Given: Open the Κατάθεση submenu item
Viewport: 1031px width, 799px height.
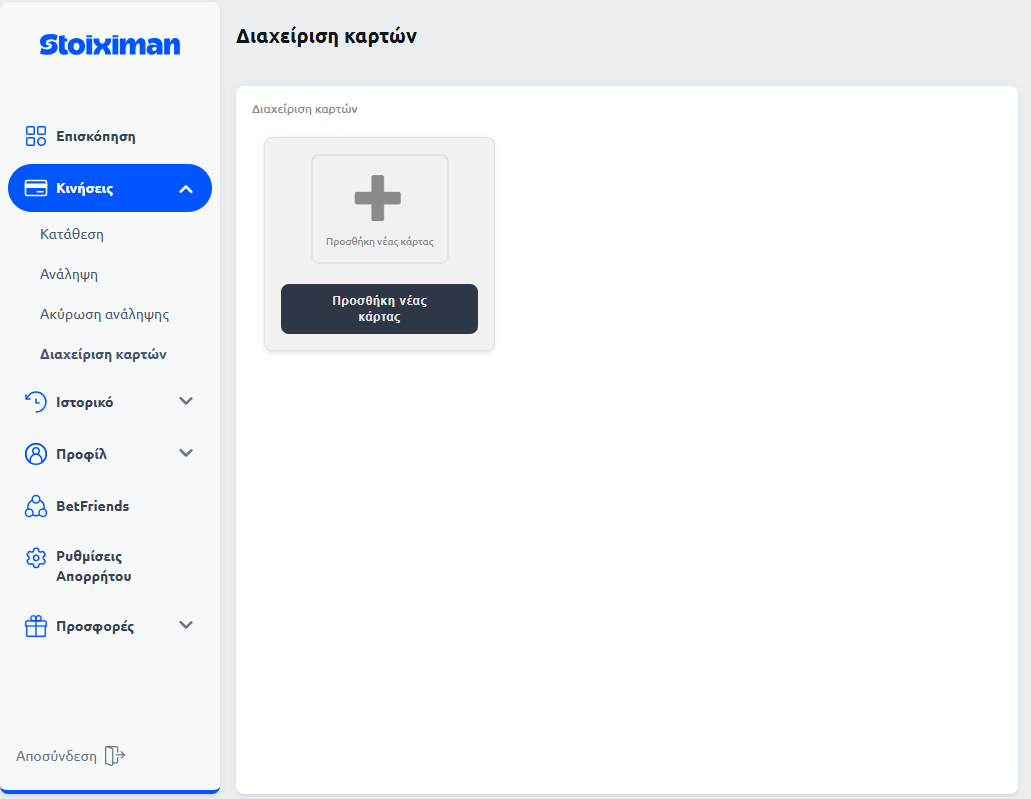Looking at the screenshot, I should coord(72,234).
